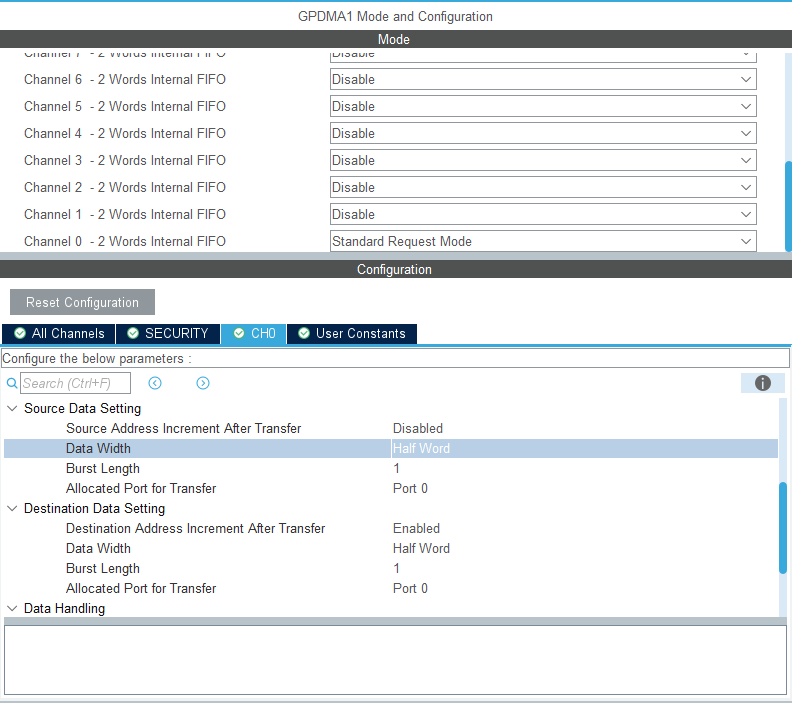The image size is (792, 708).
Task: Click the info icon in parameters panel
Action: pyautogui.click(x=762, y=383)
